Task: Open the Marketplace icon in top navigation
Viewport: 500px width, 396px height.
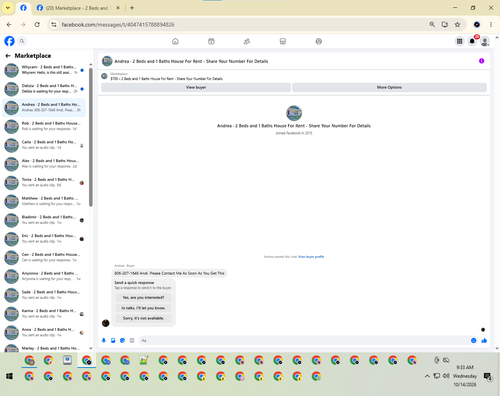Action: (283, 41)
